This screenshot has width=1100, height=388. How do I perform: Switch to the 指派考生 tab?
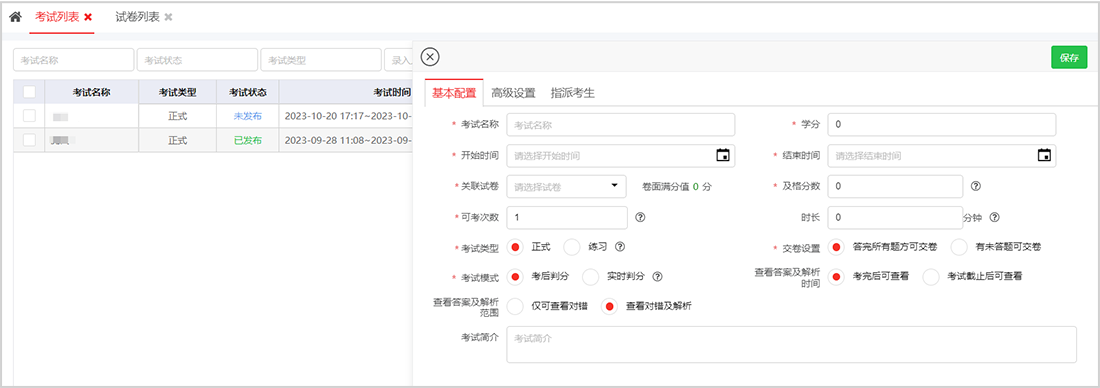pos(573,93)
